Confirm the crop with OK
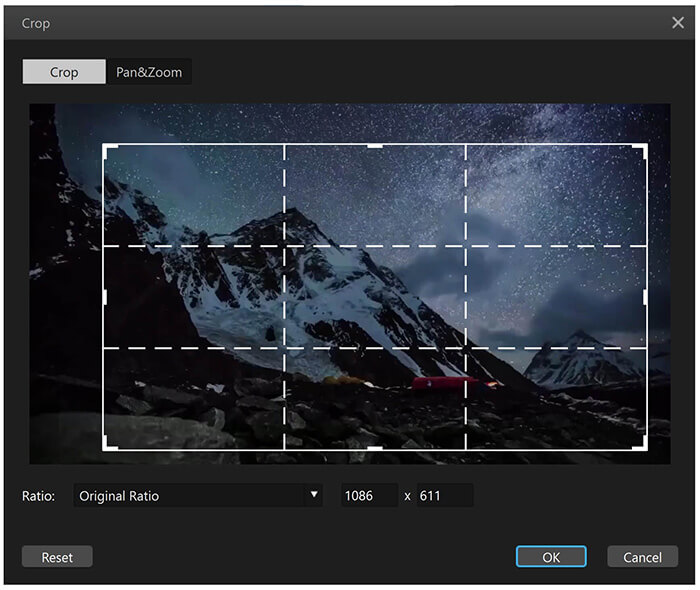 (551, 557)
